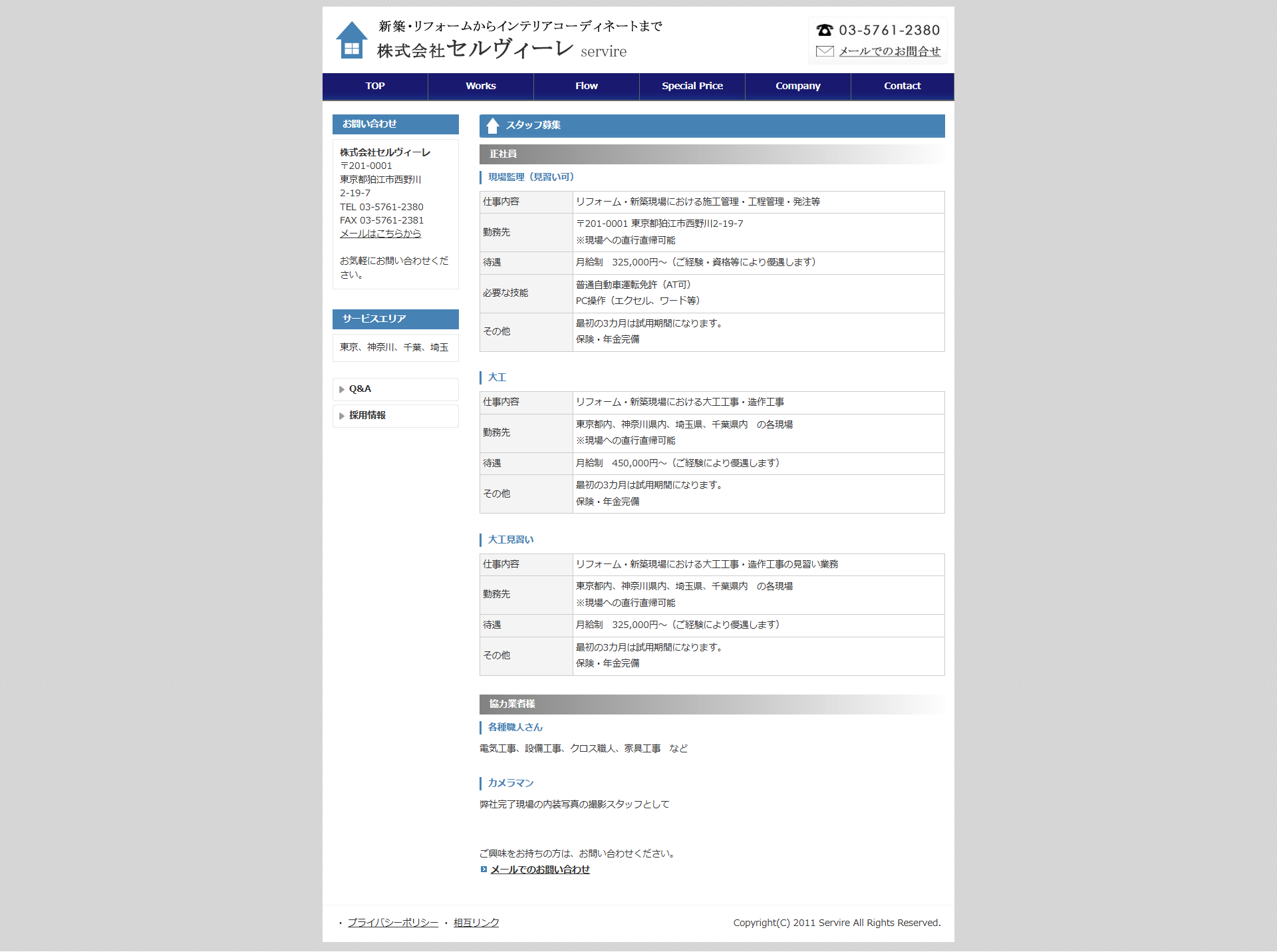Viewport: 1277px width, 952px height.
Task: Click the blue house logo icon
Action: [351, 41]
